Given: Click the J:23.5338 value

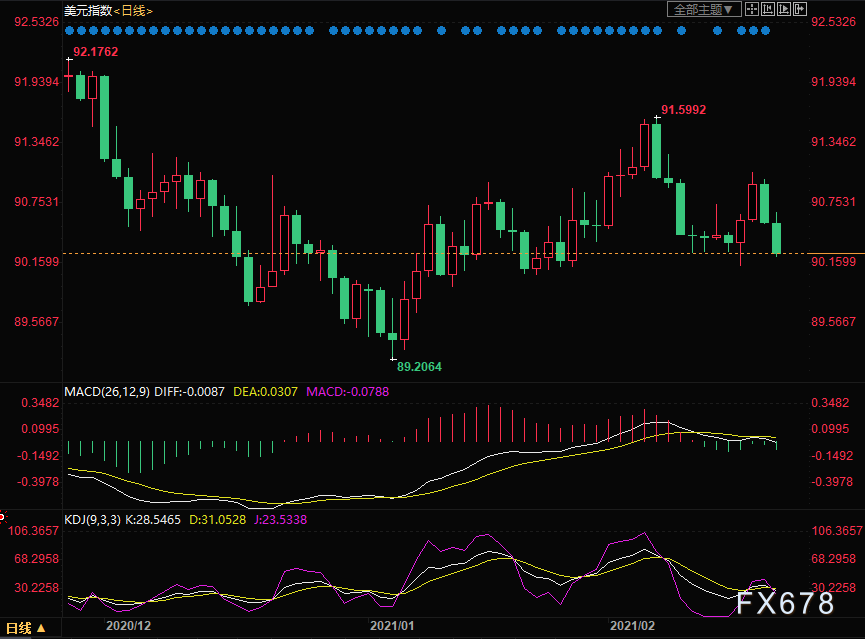Looking at the screenshot, I should click(280, 520).
